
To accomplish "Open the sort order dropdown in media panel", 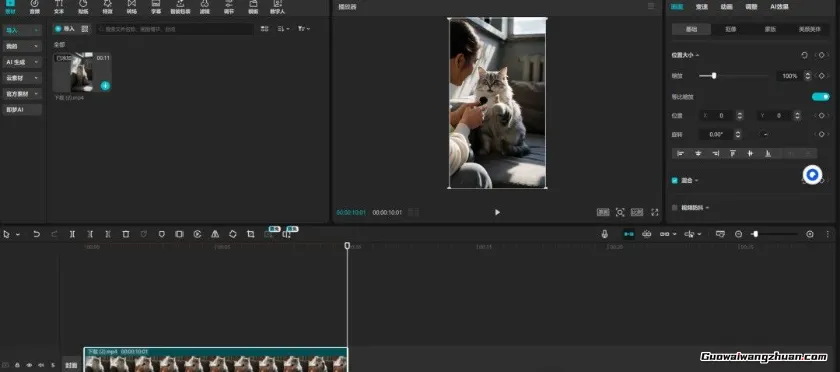I will [283, 29].
